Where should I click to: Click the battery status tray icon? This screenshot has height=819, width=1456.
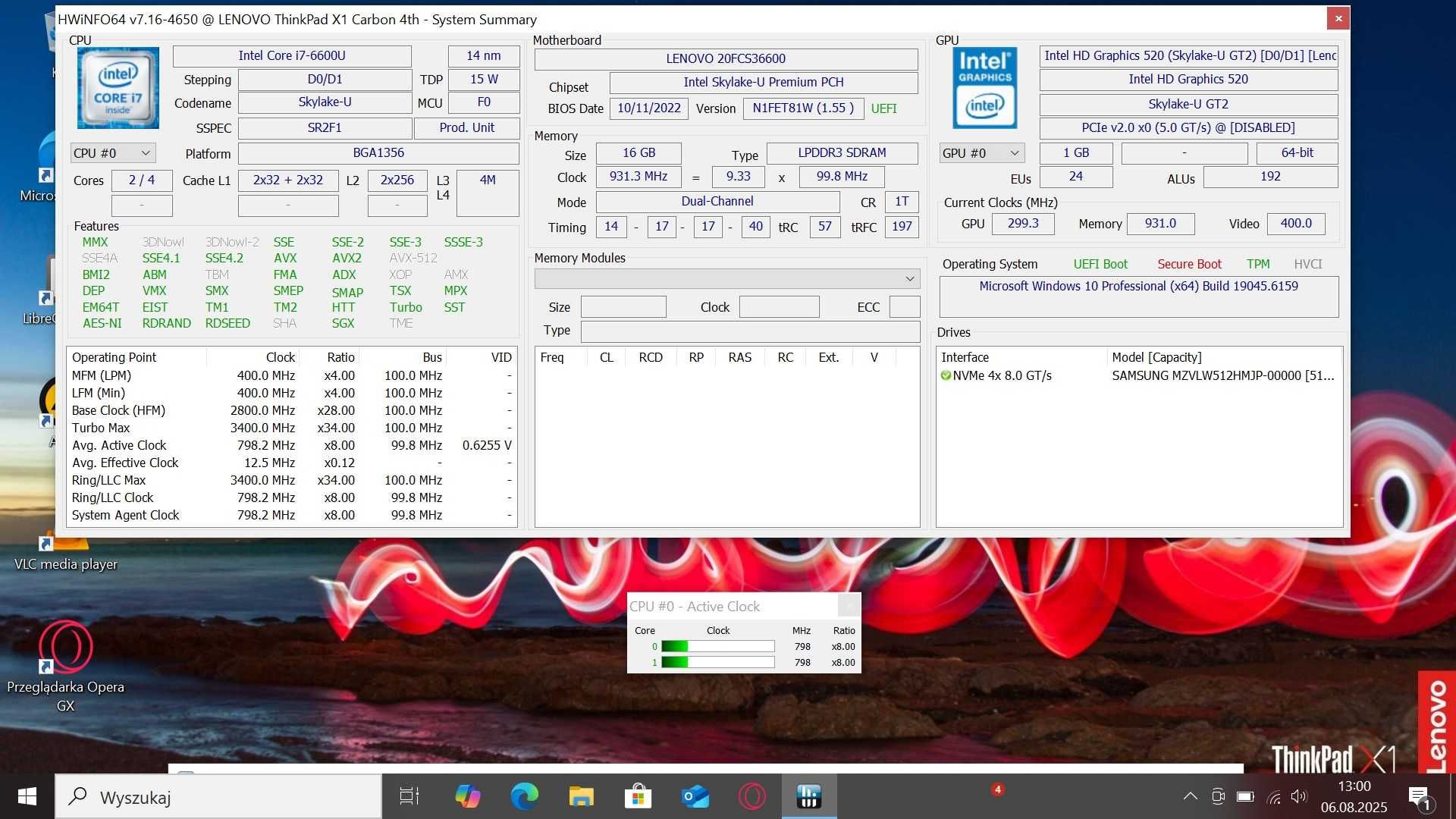1245,796
